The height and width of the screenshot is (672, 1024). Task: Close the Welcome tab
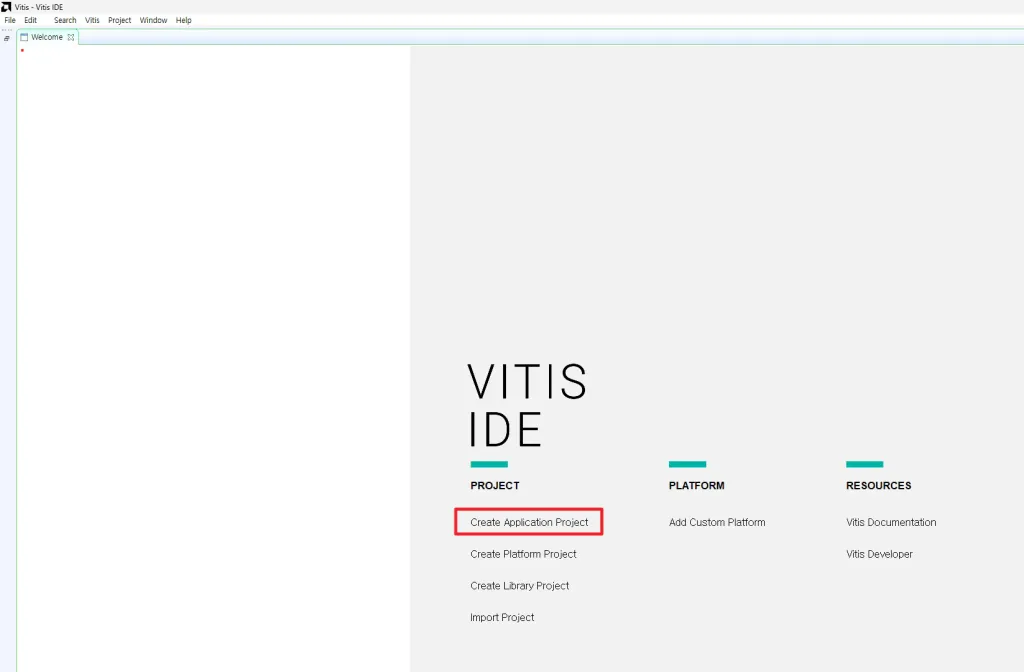71,37
